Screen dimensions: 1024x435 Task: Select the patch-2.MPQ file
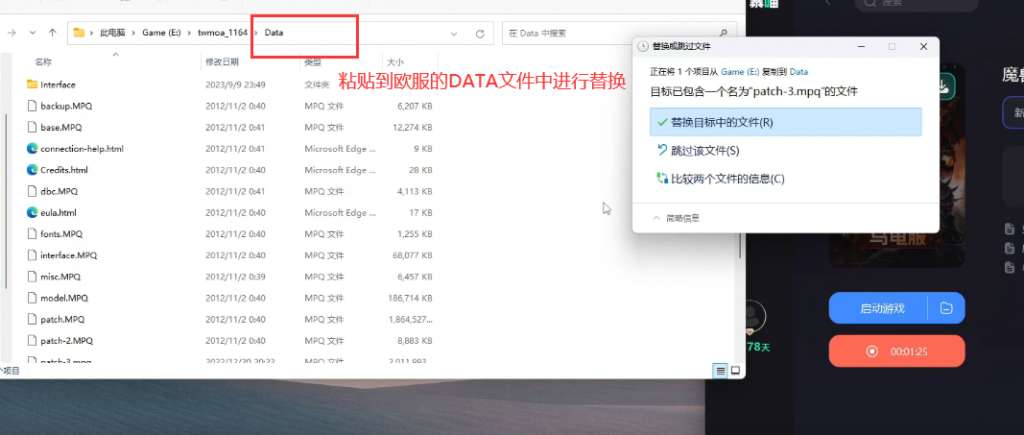67,340
